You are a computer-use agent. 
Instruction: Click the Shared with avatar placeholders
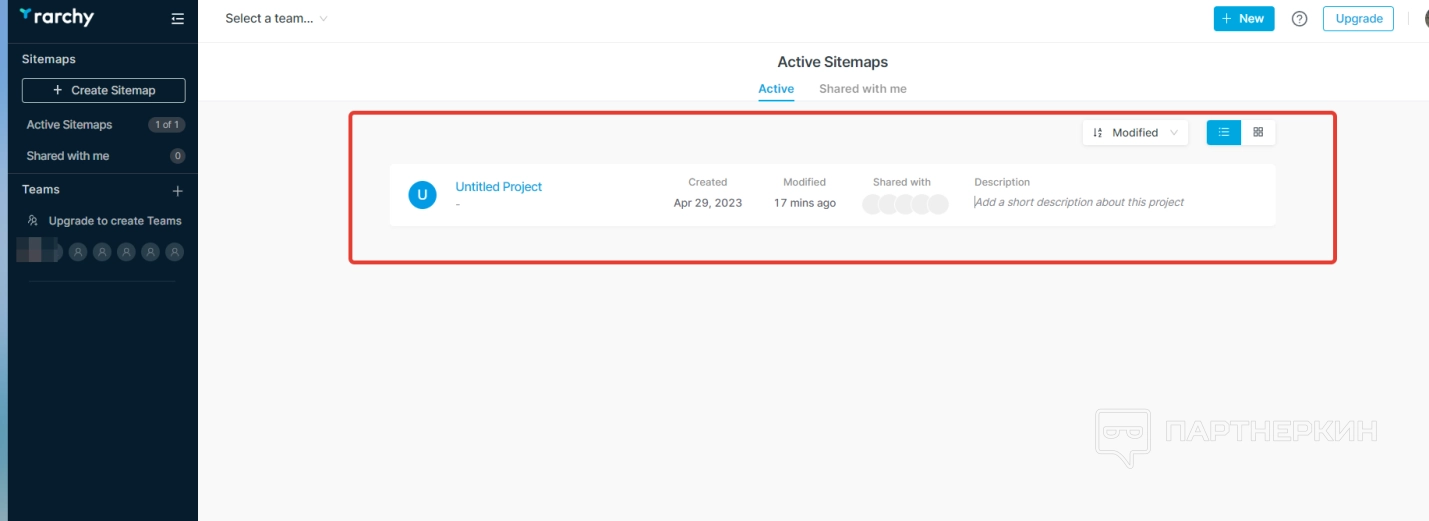(905, 204)
